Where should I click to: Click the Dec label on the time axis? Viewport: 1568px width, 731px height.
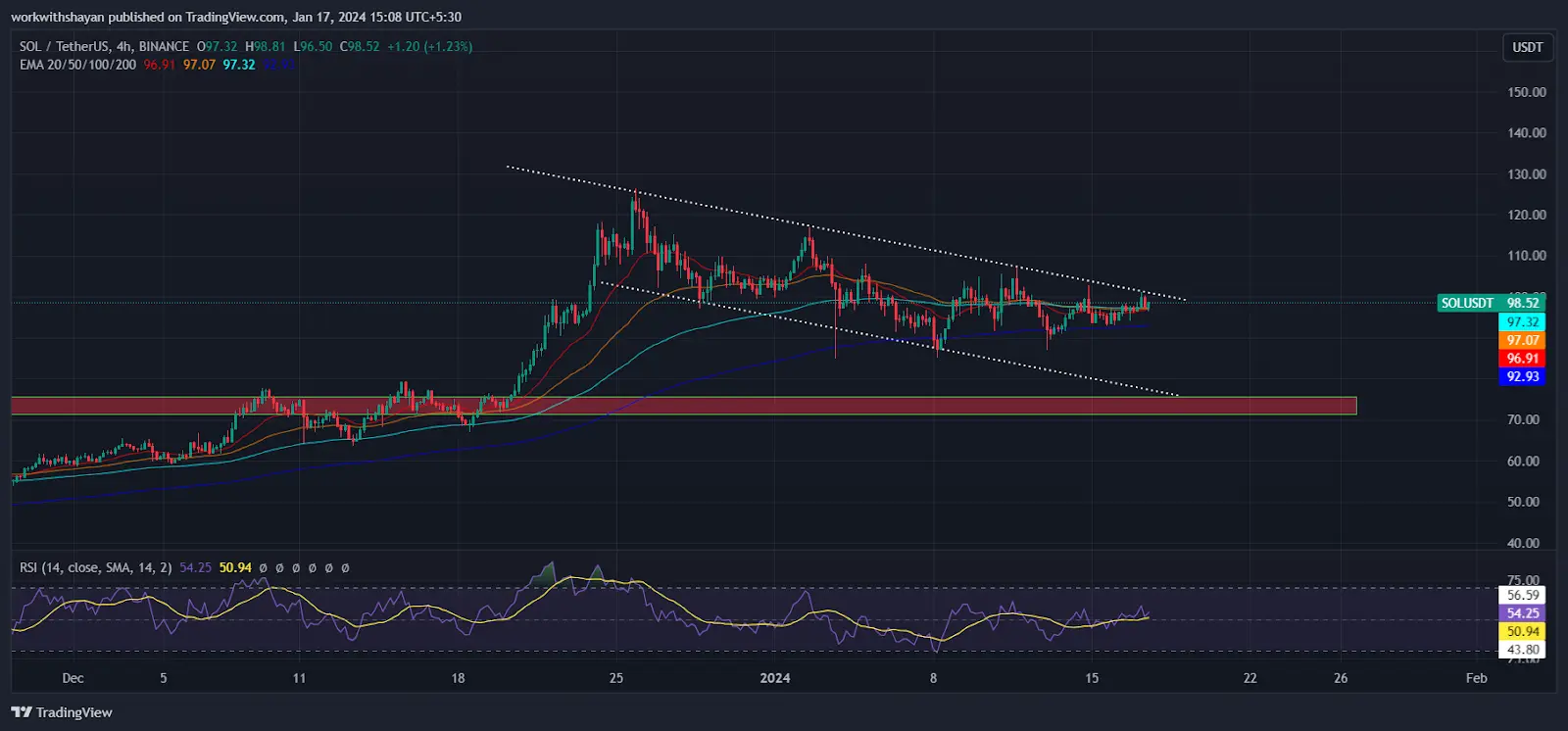(x=73, y=678)
